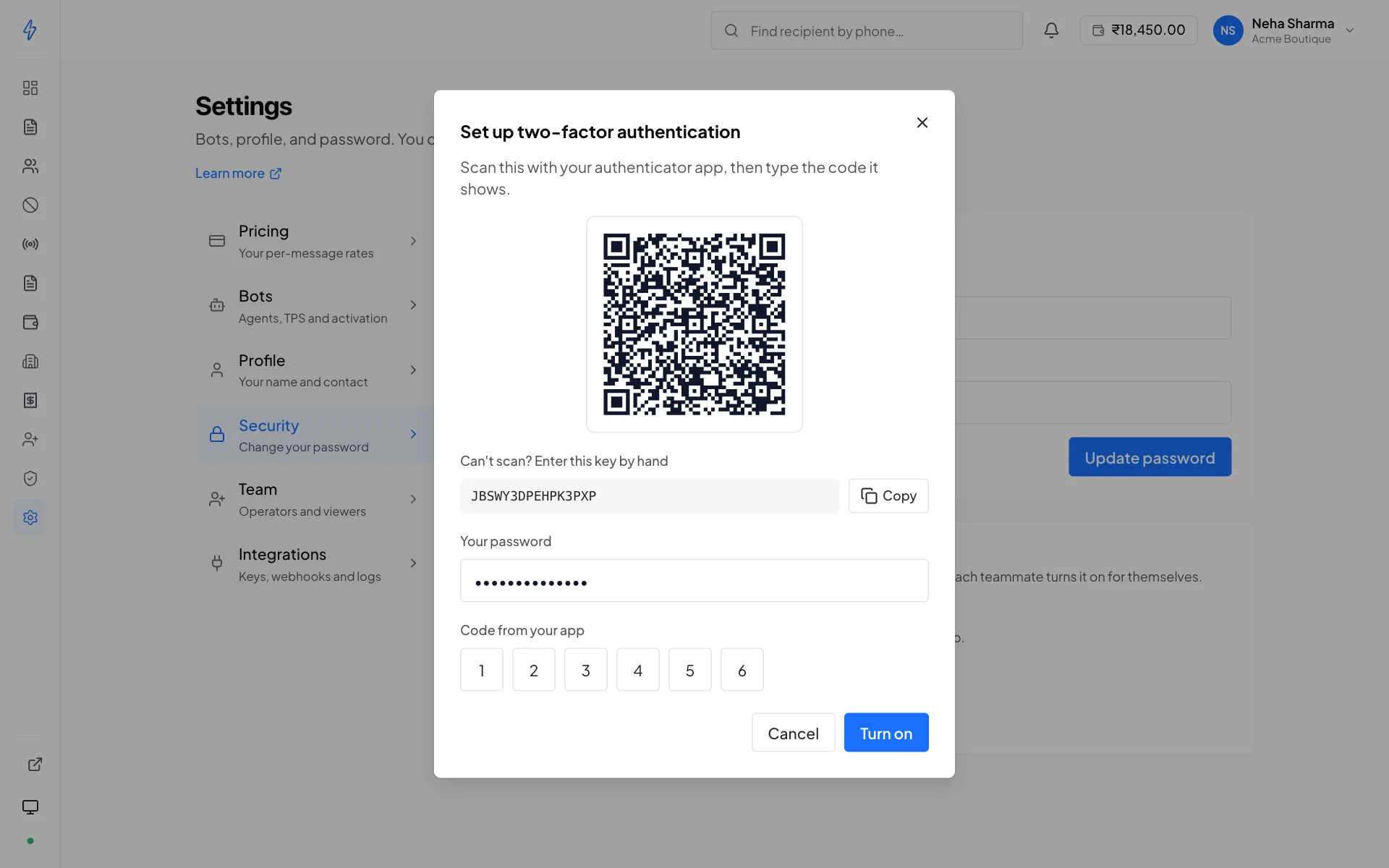Open the dashboard grid icon in sidebar
Image resolution: width=1389 pixels, height=868 pixels.
[x=30, y=88]
